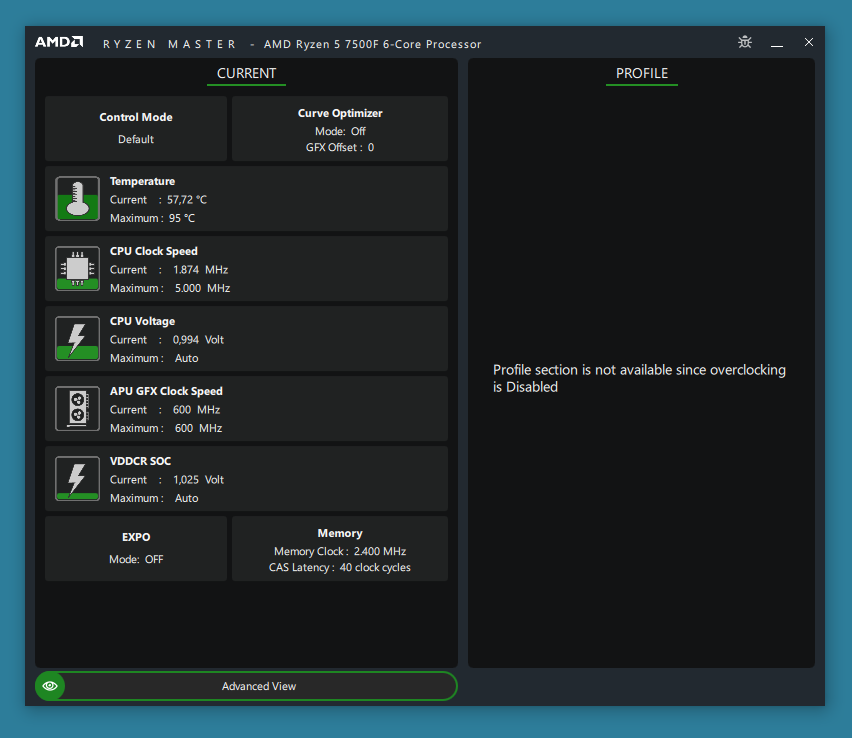The width and height of the screenshot is (852, 738).
Task: Open the bug report icon in title bar
Action: pos(745,42)
